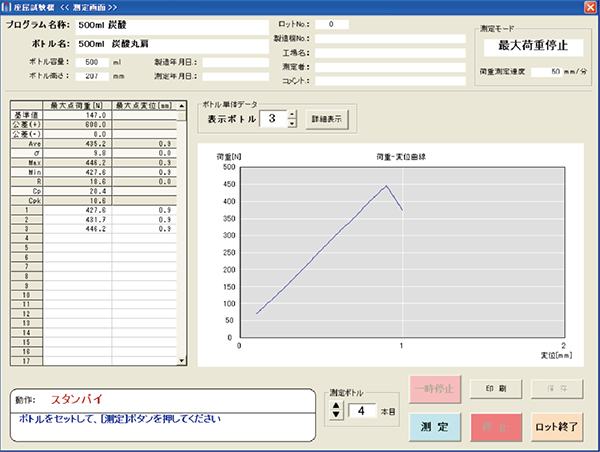Click the 測定 (measure) button
The image size is (600, 452).
pyautogui.click(x=435, y=427)
